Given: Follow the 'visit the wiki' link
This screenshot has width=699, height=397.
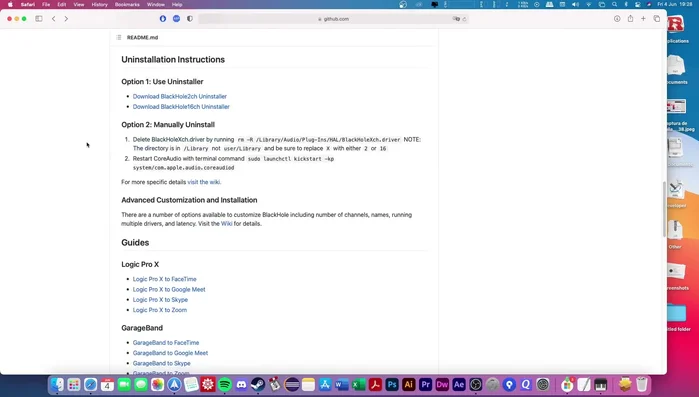Looking at the screenshot, I should [x=204, y=182].
